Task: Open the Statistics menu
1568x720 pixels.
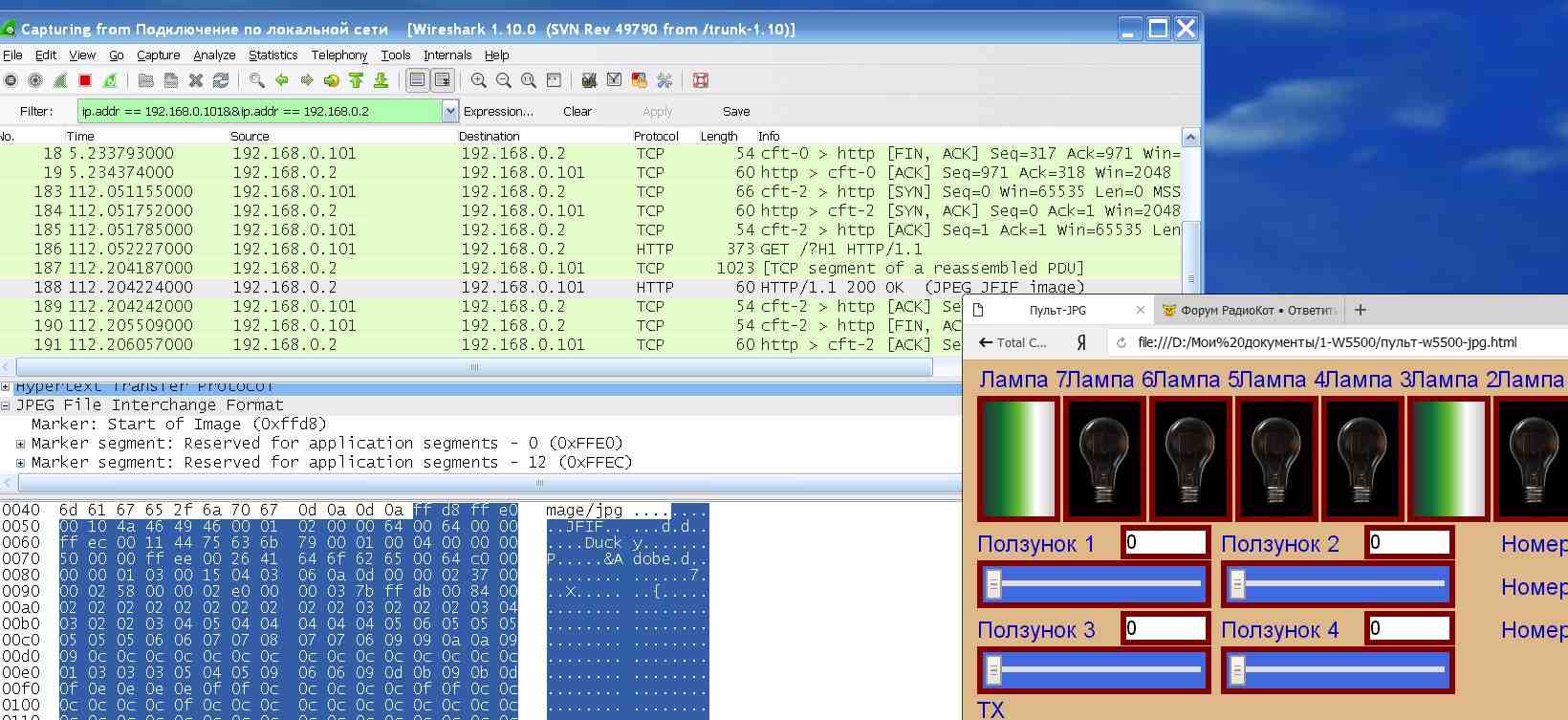Action: point(272,55)
